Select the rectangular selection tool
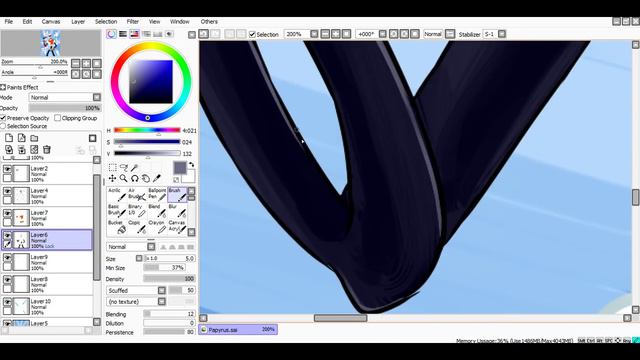640x360 pixels. 113,167
